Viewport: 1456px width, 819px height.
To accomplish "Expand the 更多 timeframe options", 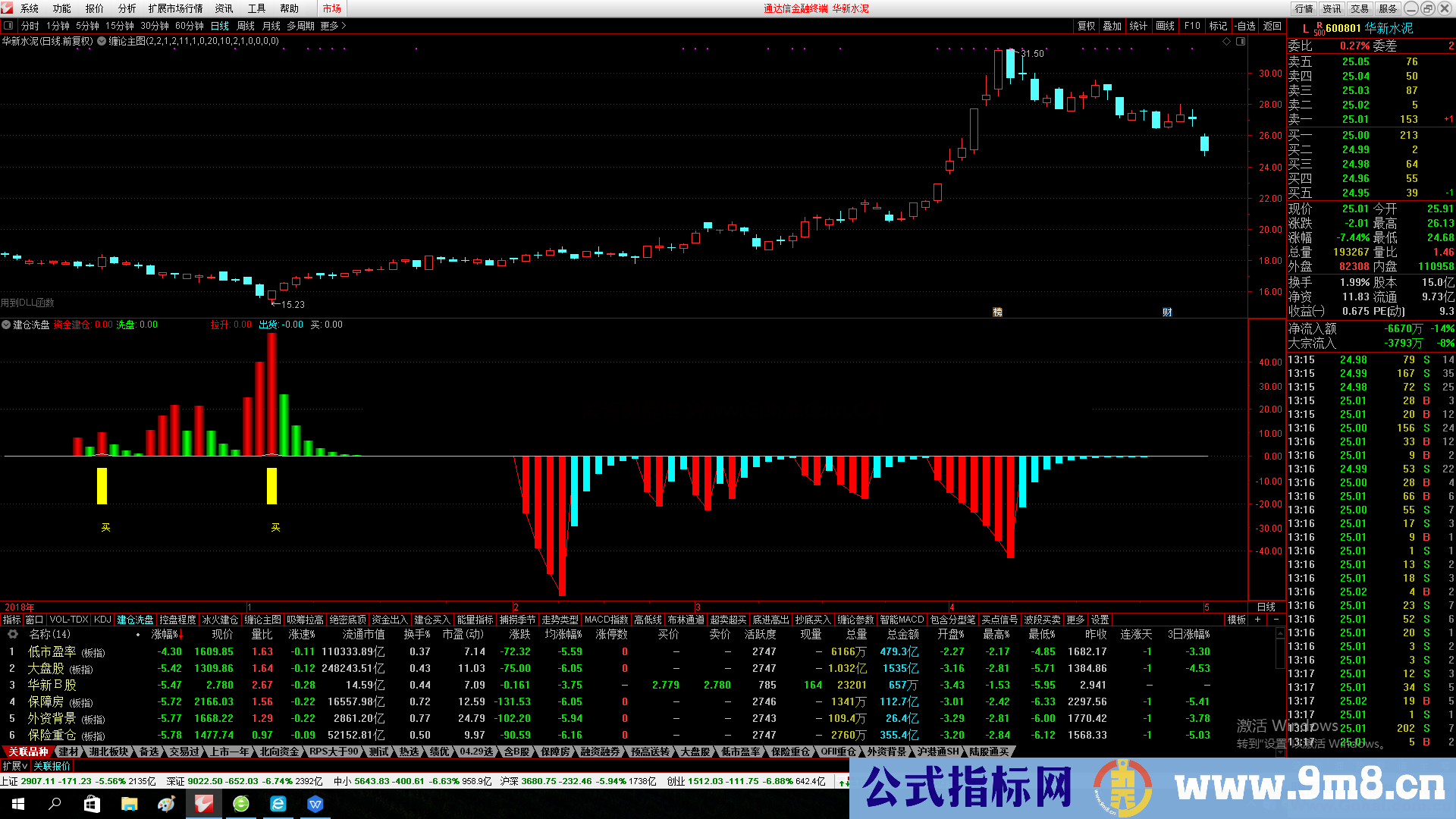I will (333, 26).
